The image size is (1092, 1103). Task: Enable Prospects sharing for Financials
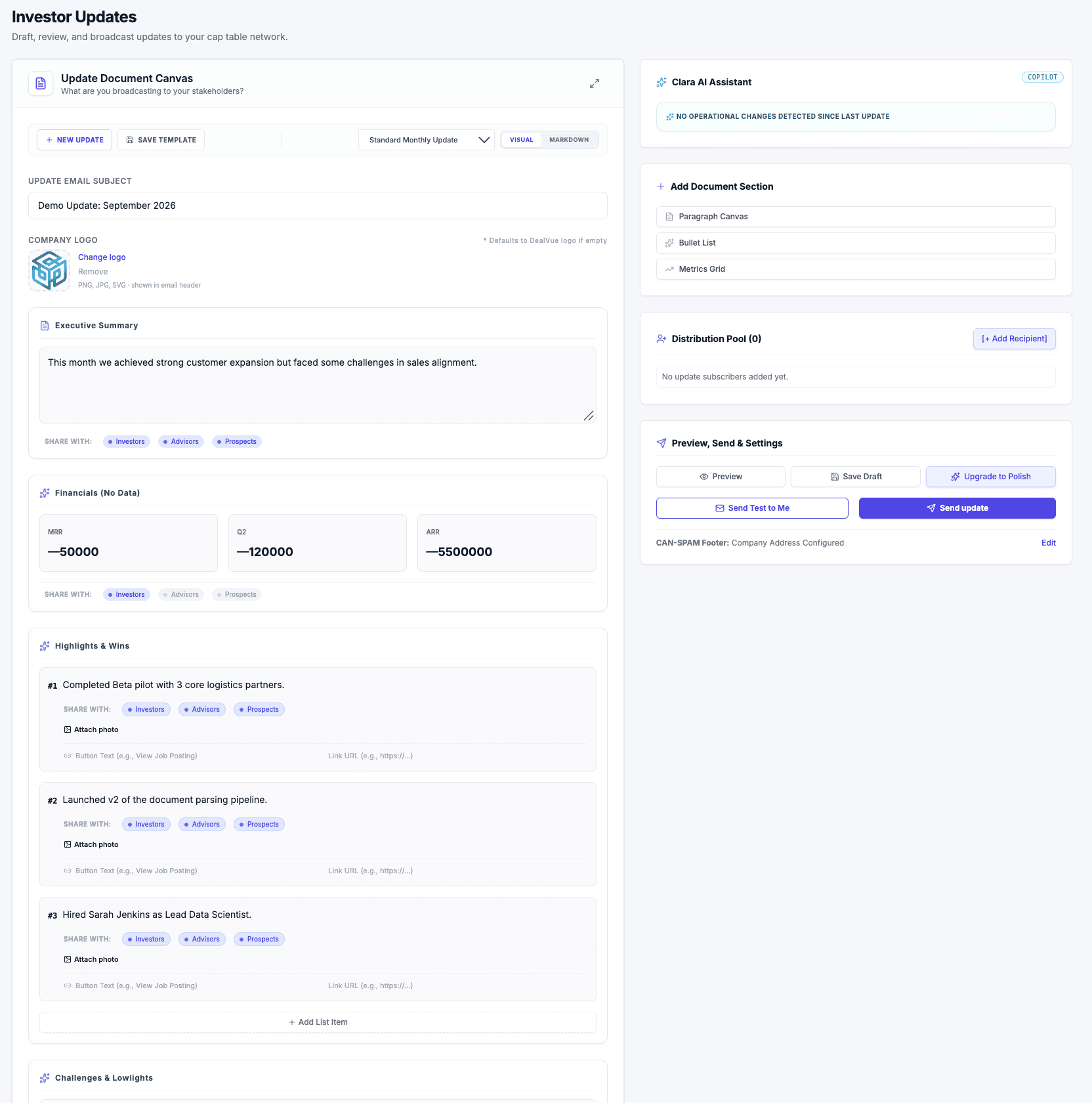[x=237, y=595]
